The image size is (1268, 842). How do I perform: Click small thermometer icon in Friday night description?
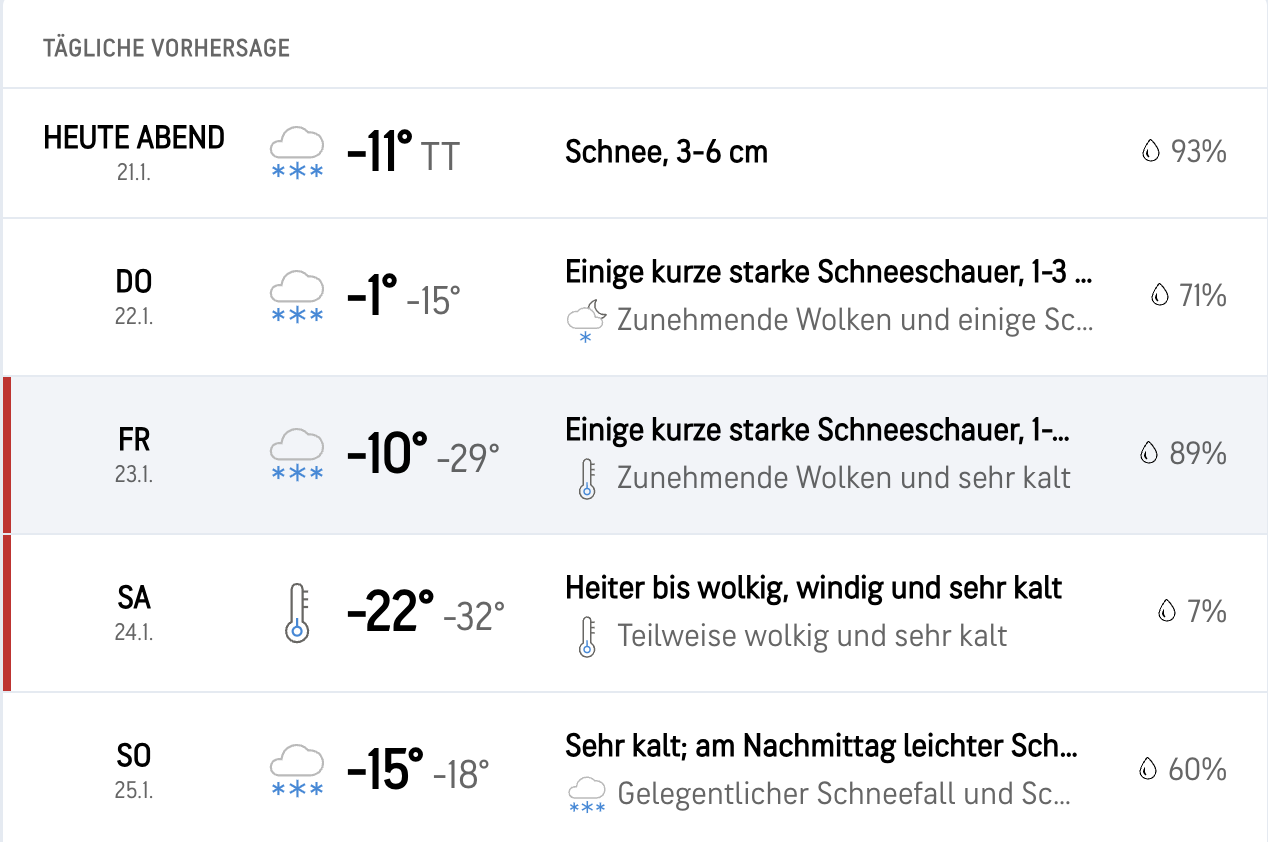pyautogui.click(x=587, y=478)
